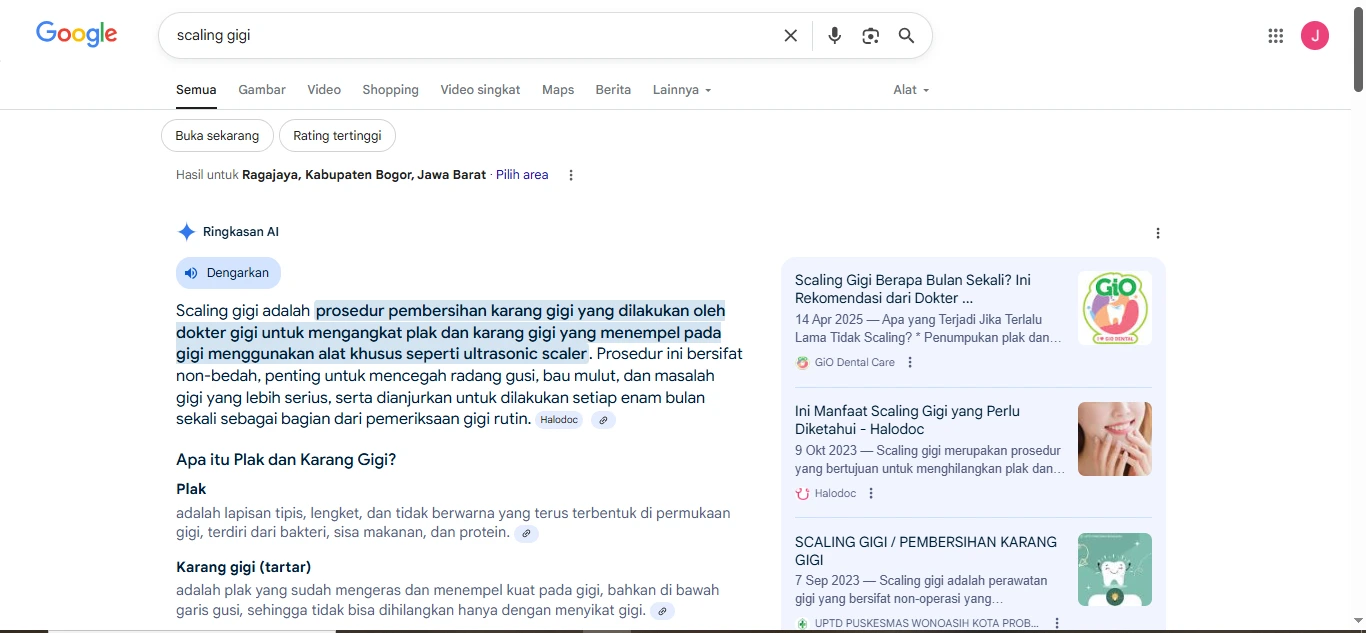
Task: Click the source link icon beside Halodoc
Action: pyautogui.click(x=602, y=420)
